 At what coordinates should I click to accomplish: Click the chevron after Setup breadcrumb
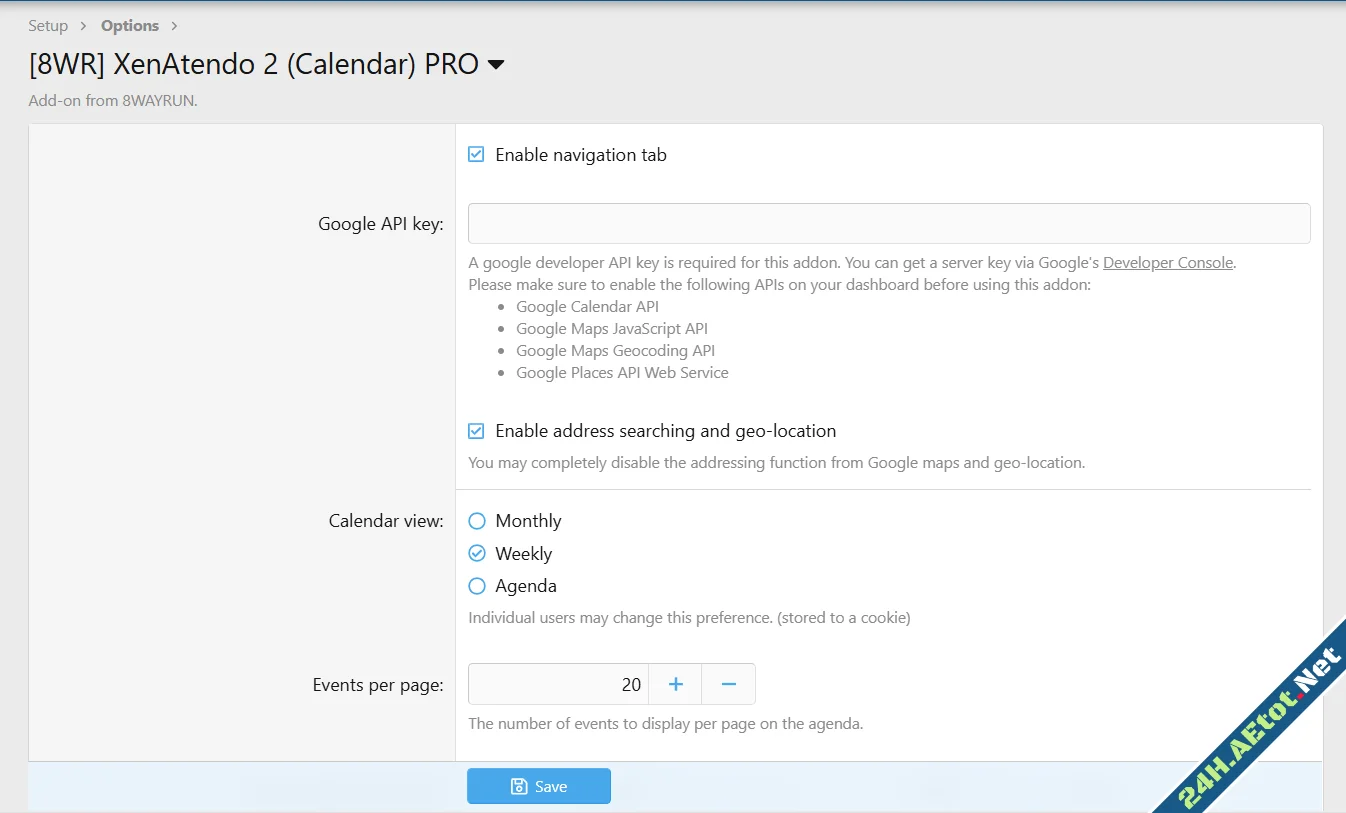point(84,26)
